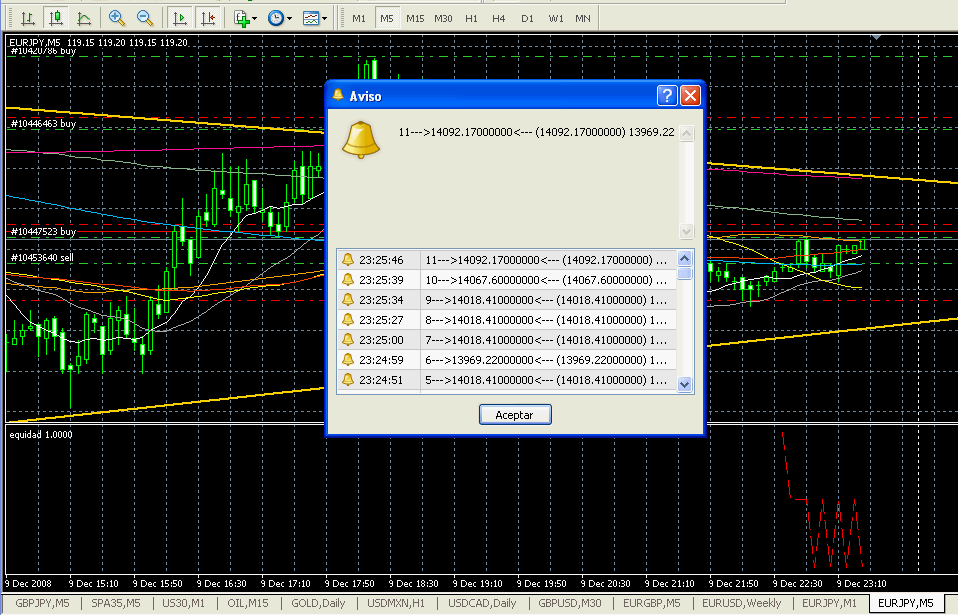The width and height of the screenshot is (958, 615).
Task: Switch to US30,M1 chart tab
Action: [183, 603]
